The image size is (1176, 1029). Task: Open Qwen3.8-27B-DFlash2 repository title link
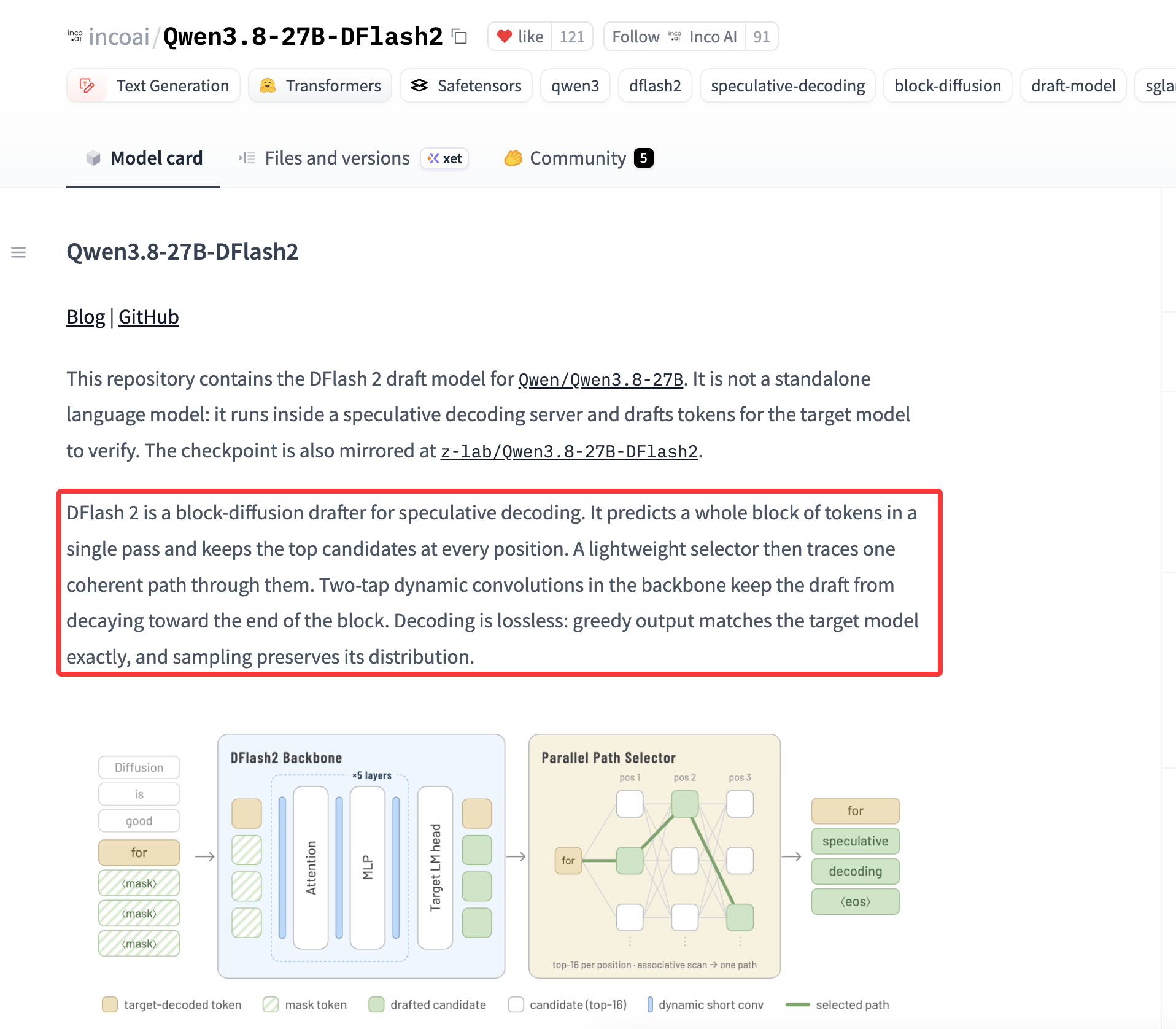coord(303,37)
